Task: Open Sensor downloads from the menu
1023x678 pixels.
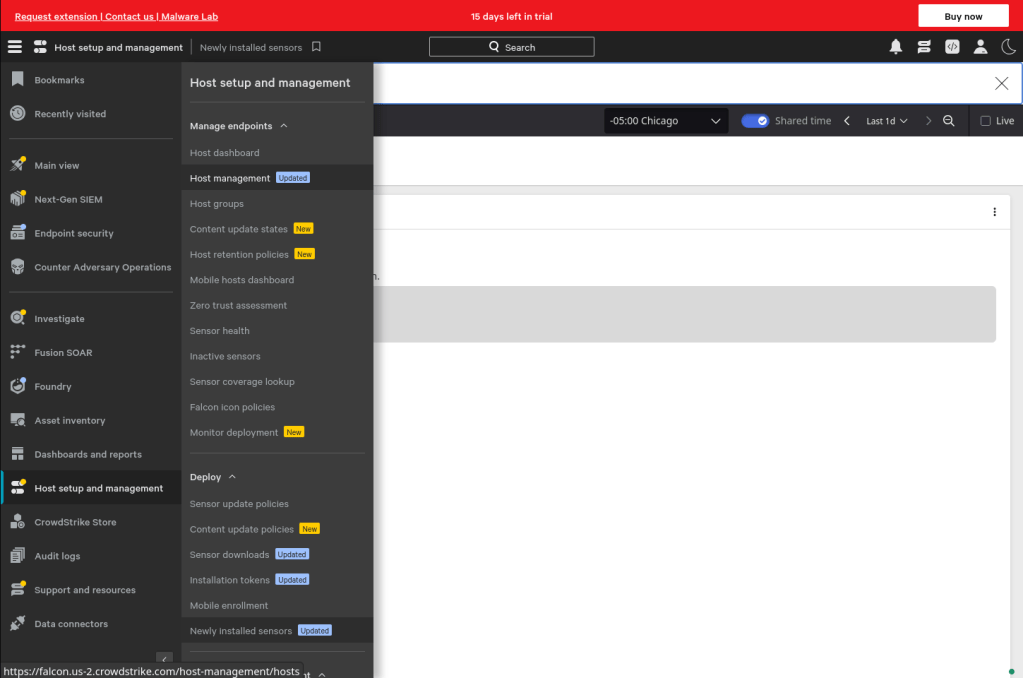Action: coord(229,554)
